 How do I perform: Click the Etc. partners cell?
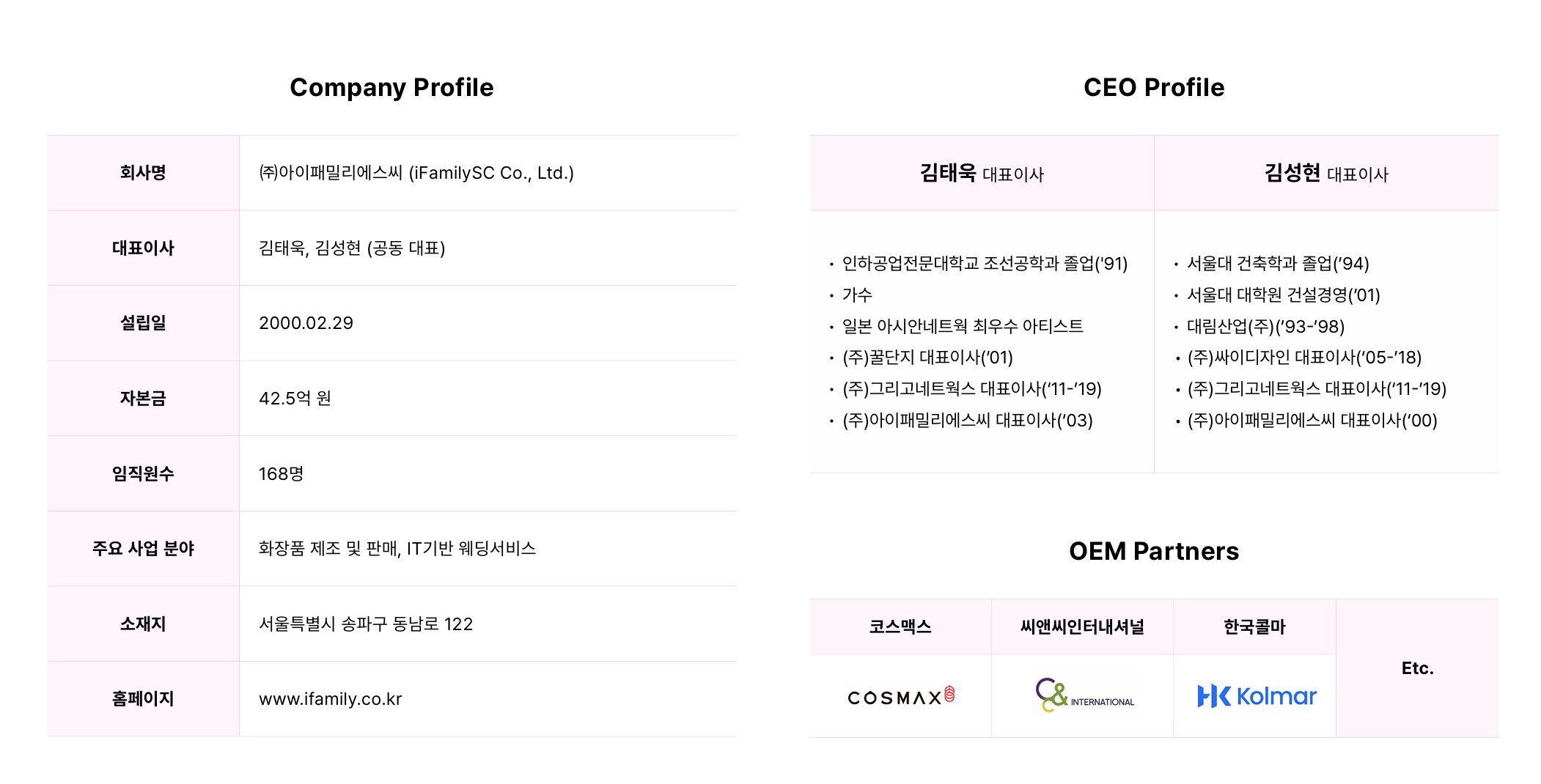point(1417,668)
